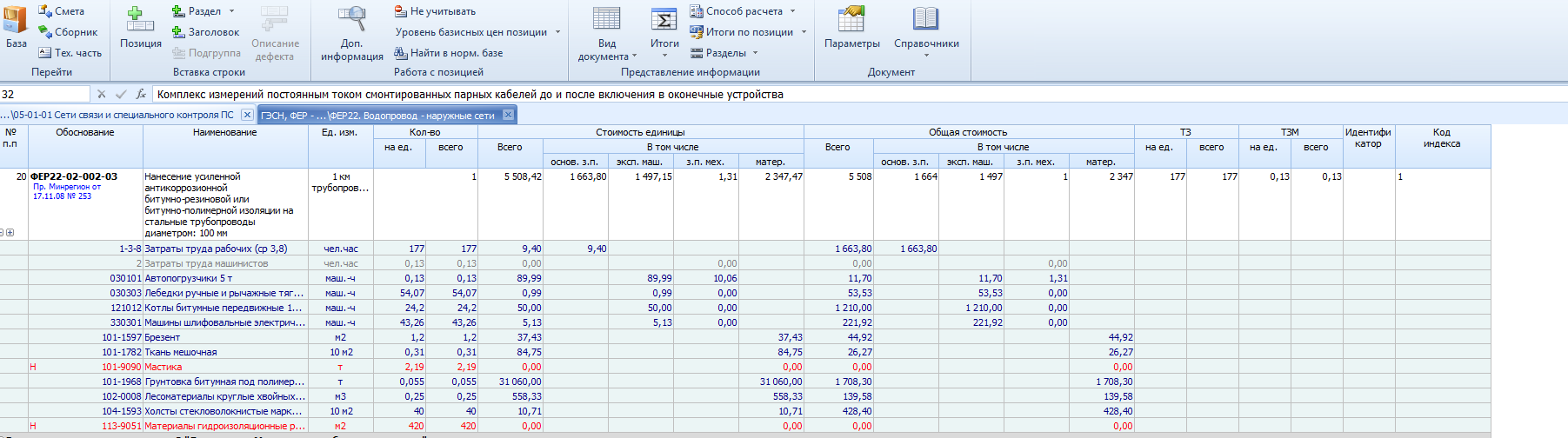
Task: Click the note Пр. Минрегион от 17.11.08
Action: 67,191
